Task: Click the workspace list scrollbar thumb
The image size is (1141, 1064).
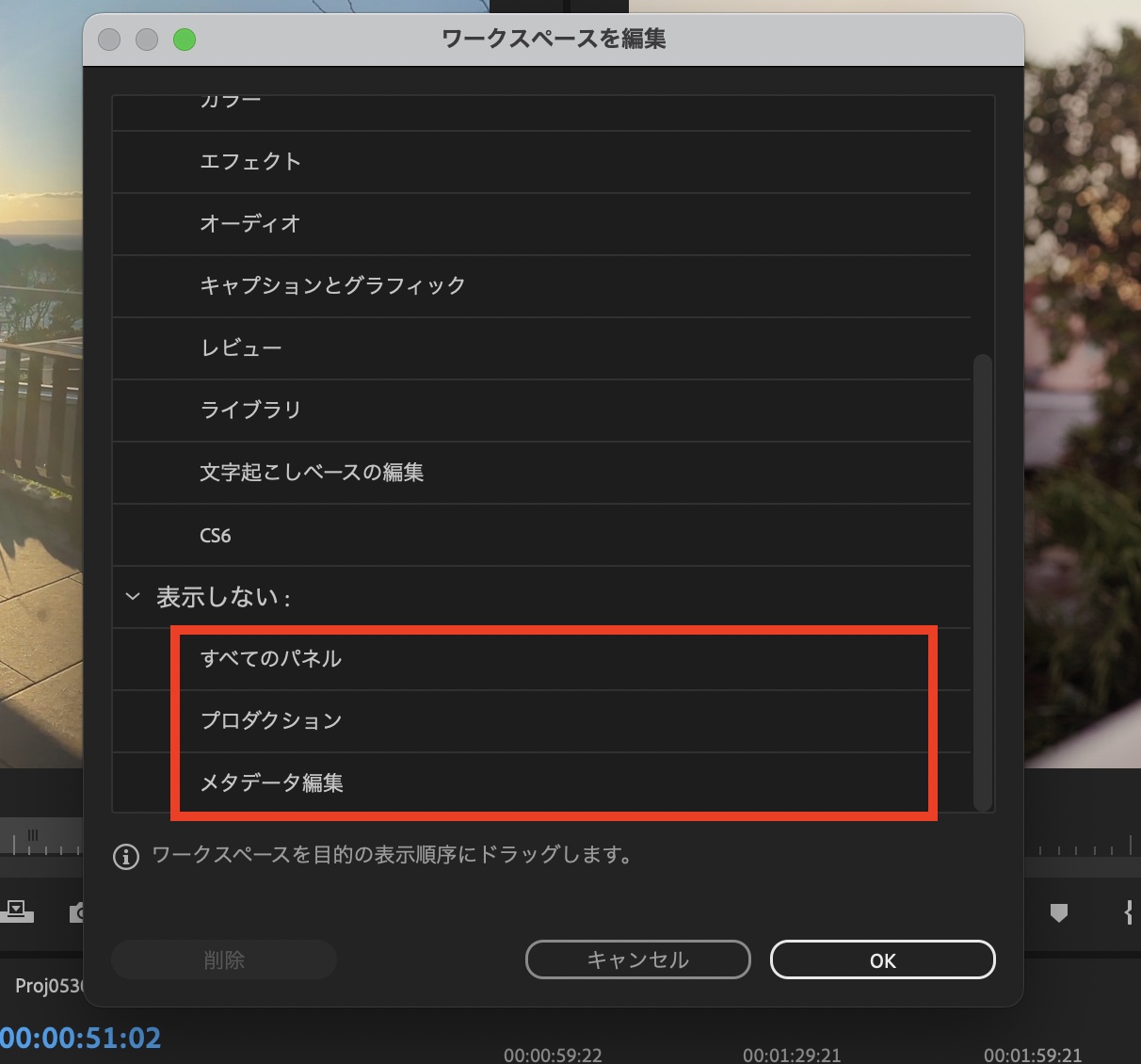Action: pos(983,582)
